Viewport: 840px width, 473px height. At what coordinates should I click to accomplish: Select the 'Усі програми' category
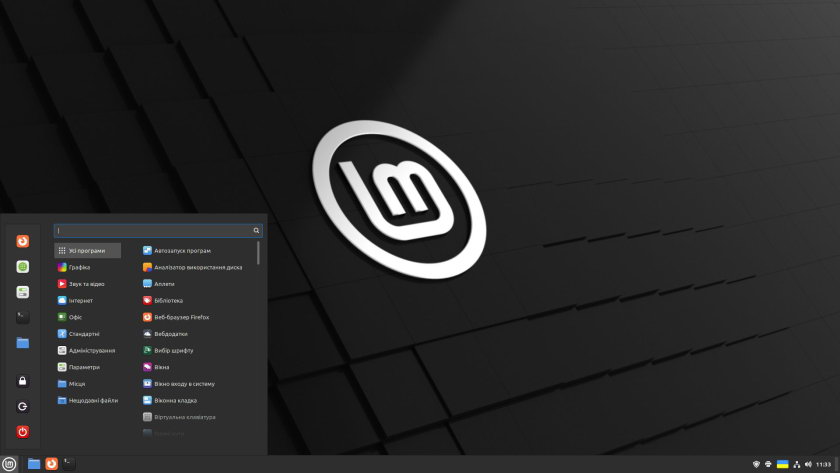pyautogui.click(x=88, y=251)
